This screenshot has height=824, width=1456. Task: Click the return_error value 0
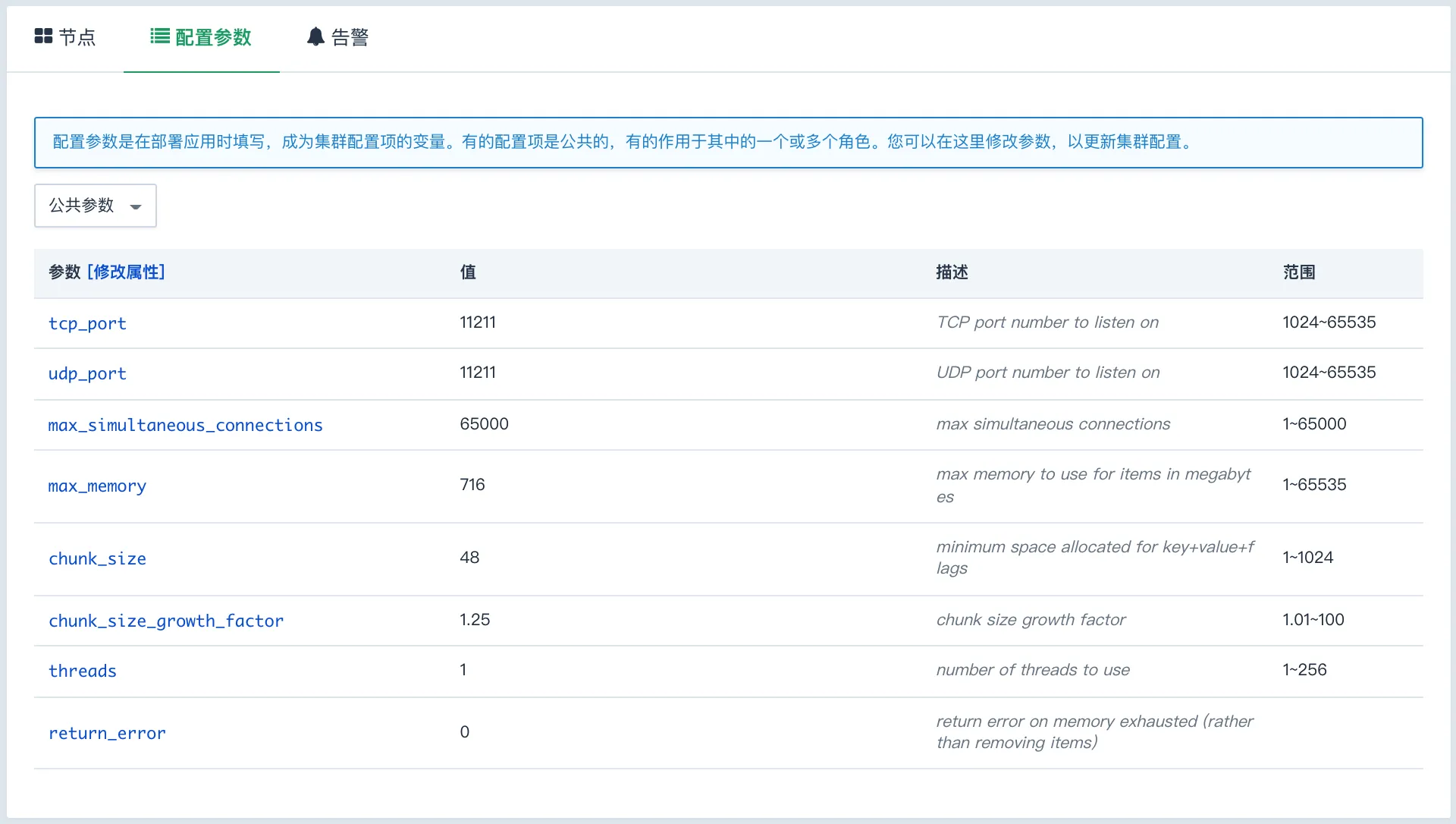tap(464, 731)
